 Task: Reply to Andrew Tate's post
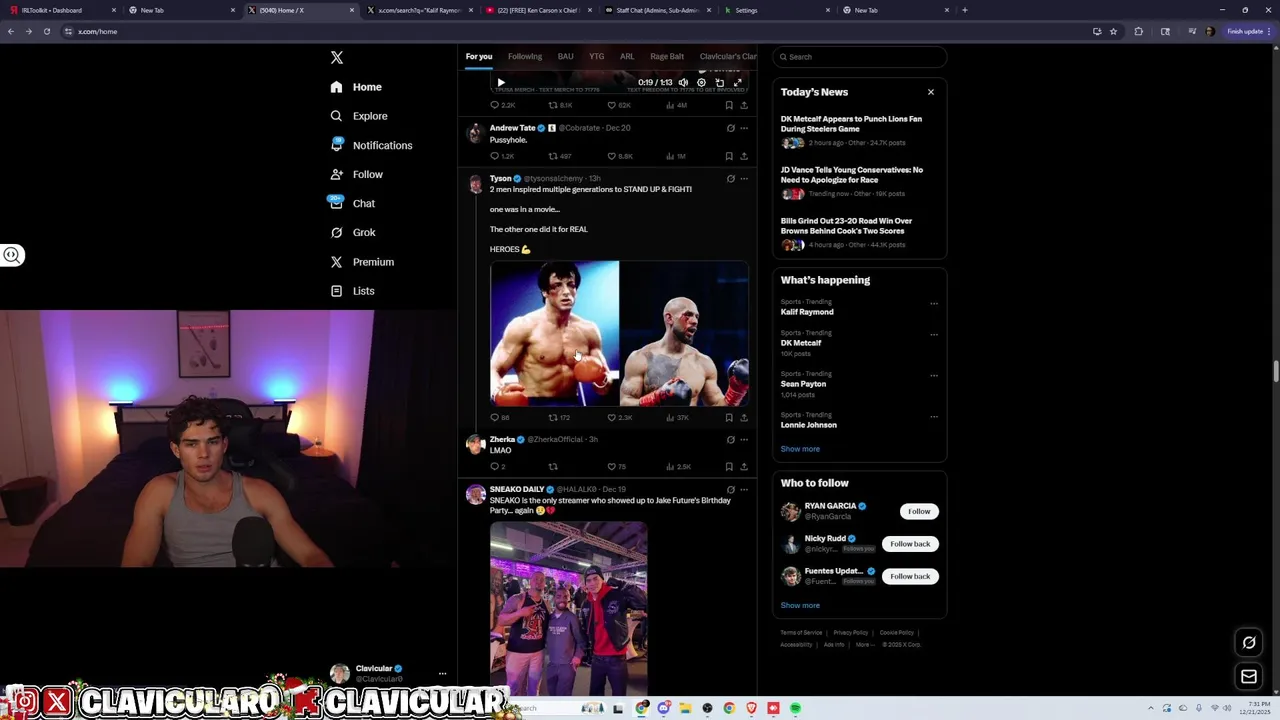[x=494, y=156]
